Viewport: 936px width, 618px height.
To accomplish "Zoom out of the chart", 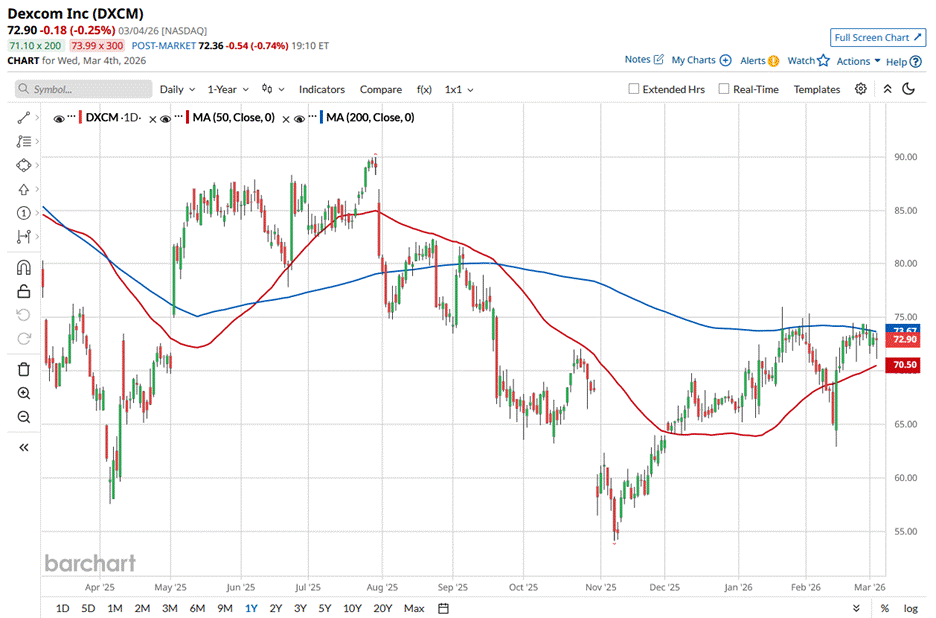I will pyautogui.click(x=24, y=417).
